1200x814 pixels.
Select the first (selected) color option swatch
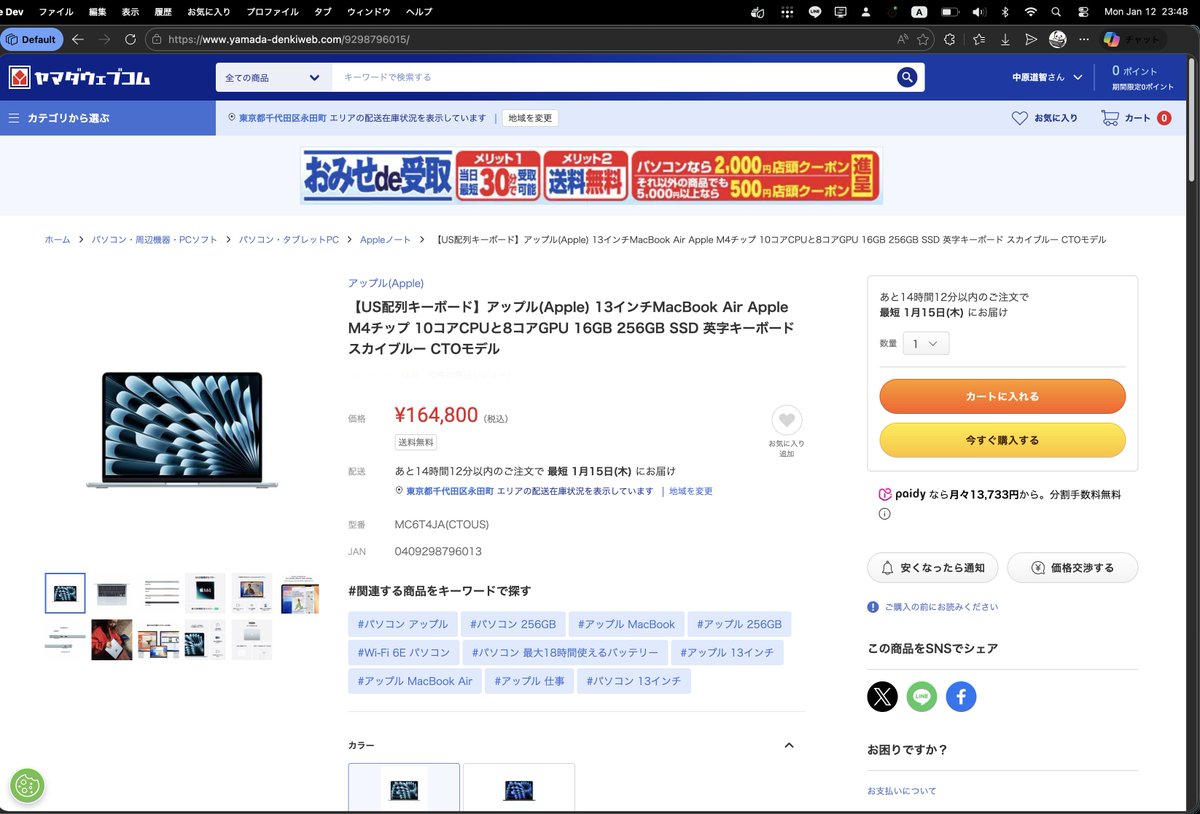pos(404,788)
